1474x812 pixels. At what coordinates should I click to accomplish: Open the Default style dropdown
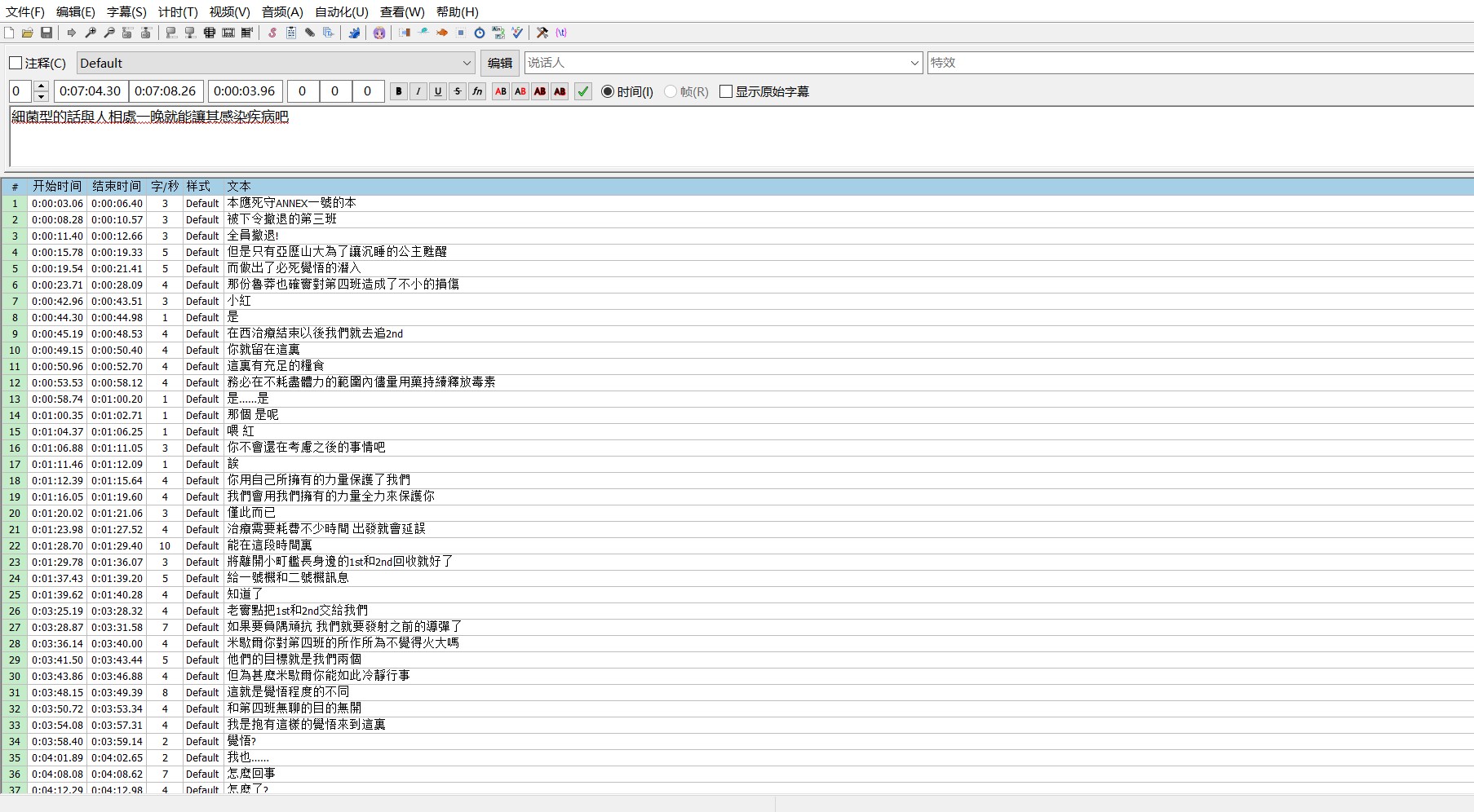coord(276,63)
